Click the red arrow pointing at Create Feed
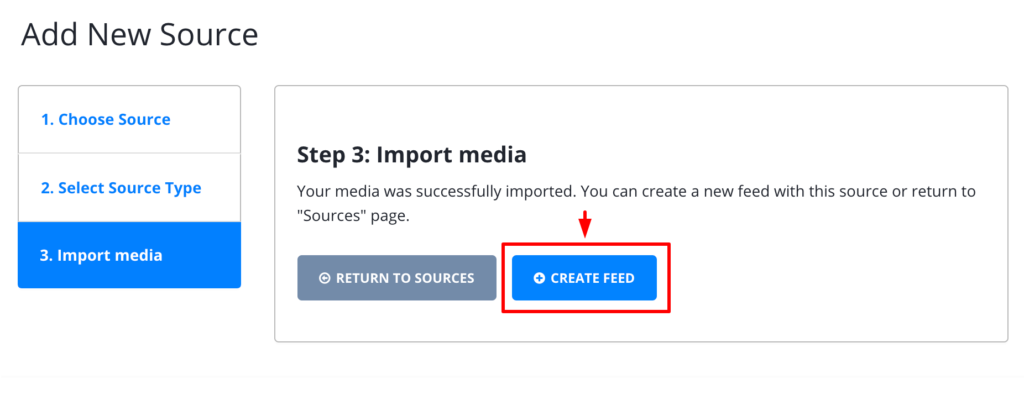Screen dimensions: 1024x401 point(585,223)
